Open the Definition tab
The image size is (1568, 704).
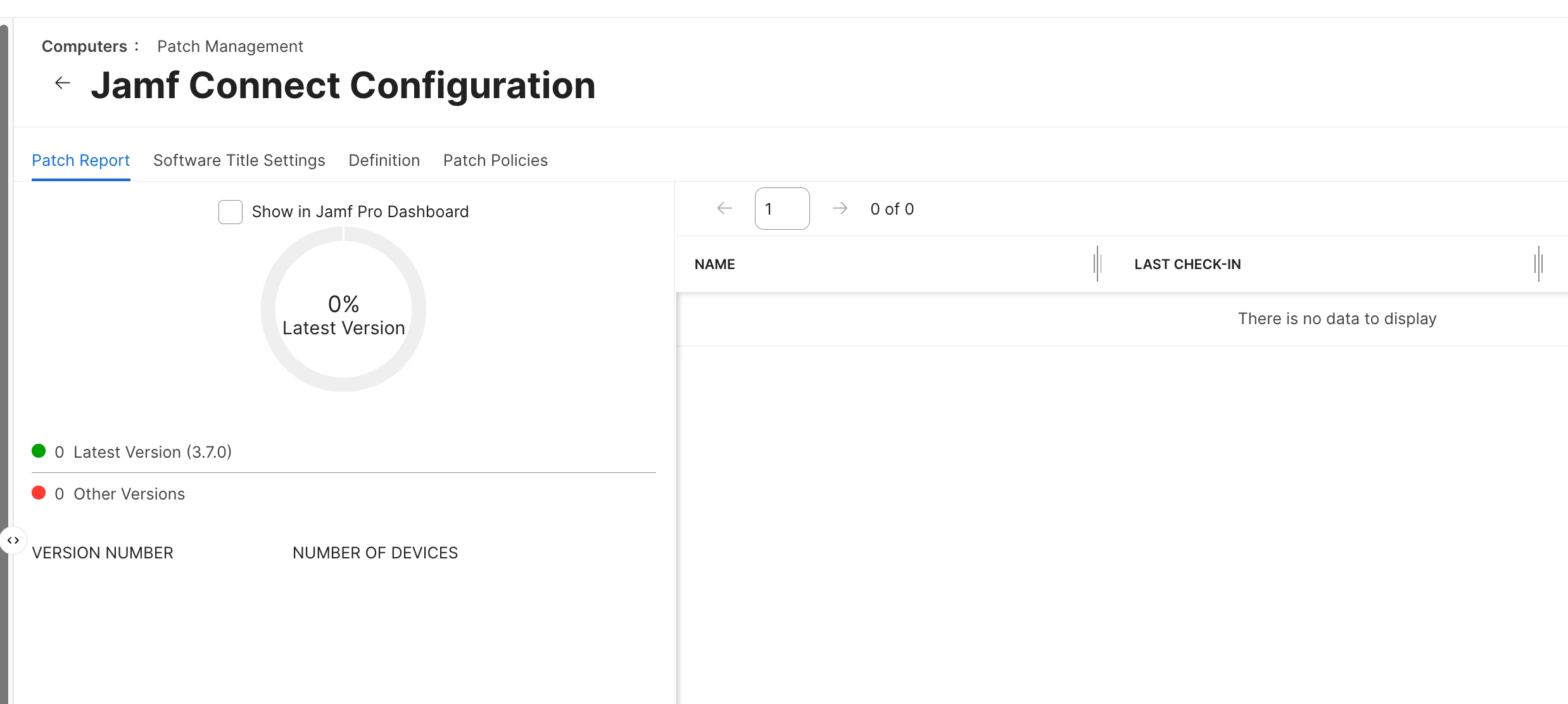pyautogui.click(x=384, y=160)
